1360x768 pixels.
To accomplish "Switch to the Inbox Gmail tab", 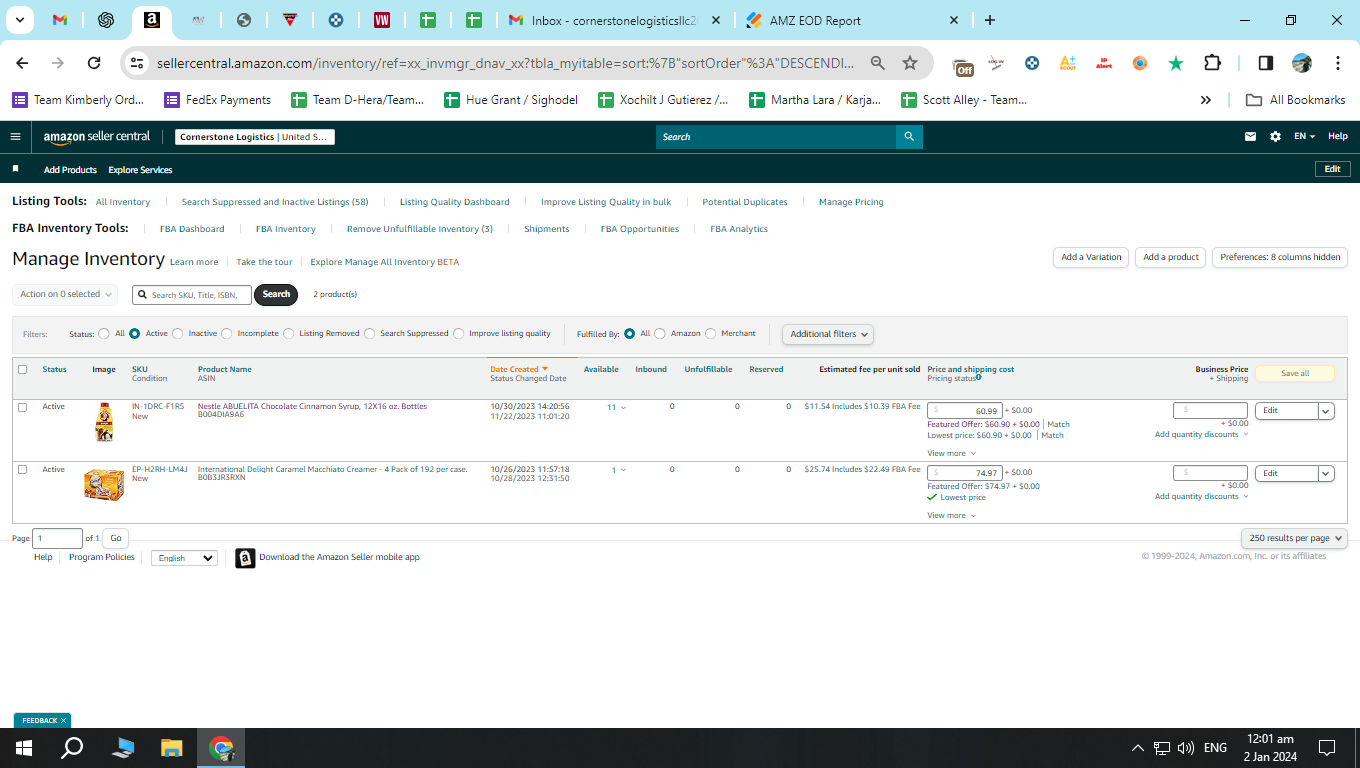I will point(615,20).
